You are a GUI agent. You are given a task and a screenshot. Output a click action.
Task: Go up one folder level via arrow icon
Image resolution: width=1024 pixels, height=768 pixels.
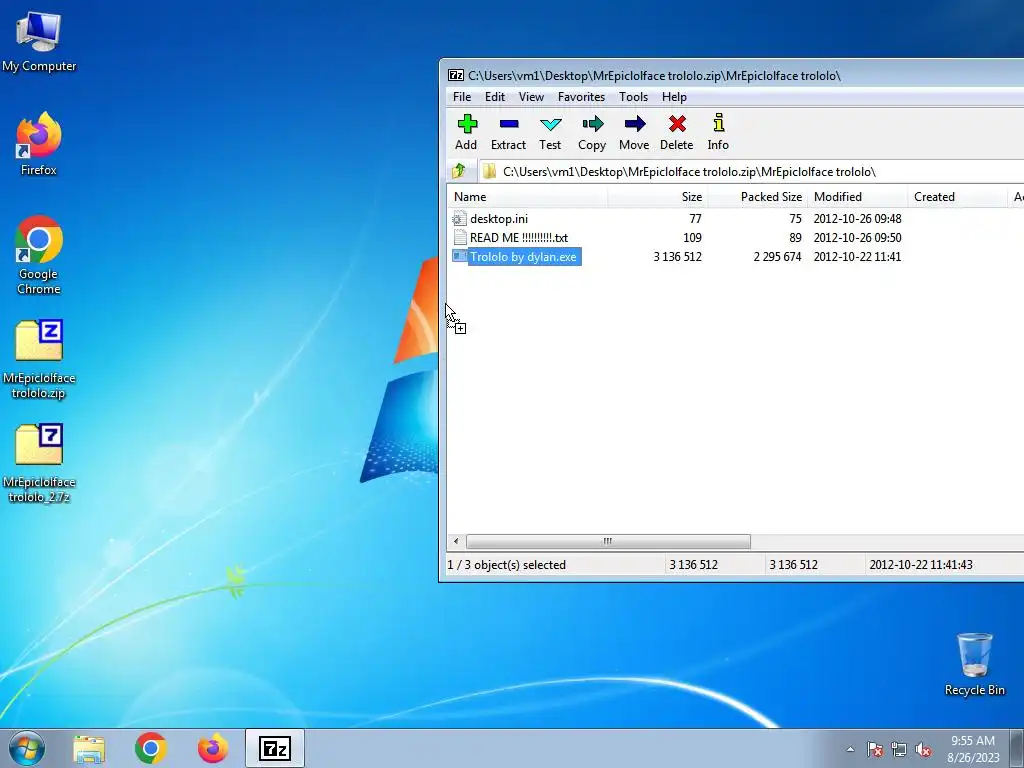coord(458,171)
